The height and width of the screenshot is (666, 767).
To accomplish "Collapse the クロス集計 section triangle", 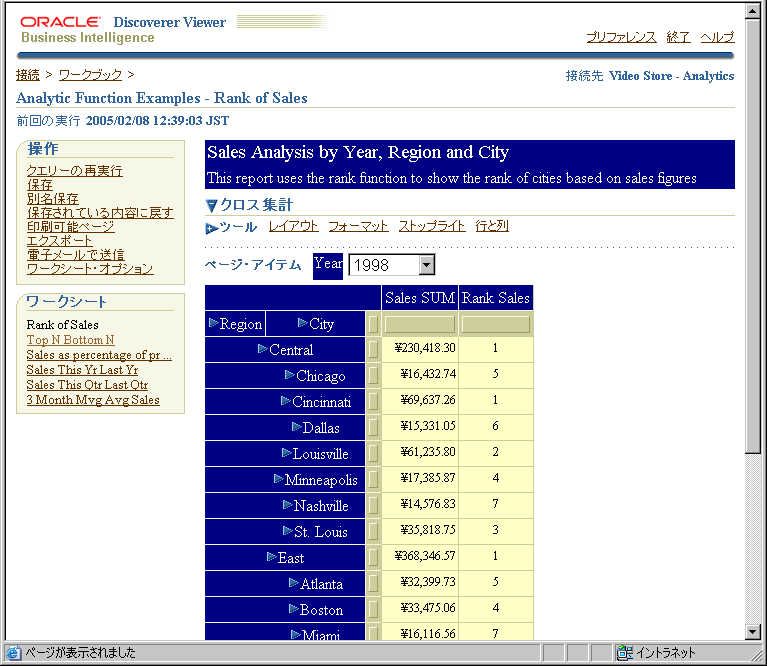I will tap(211, 205).
